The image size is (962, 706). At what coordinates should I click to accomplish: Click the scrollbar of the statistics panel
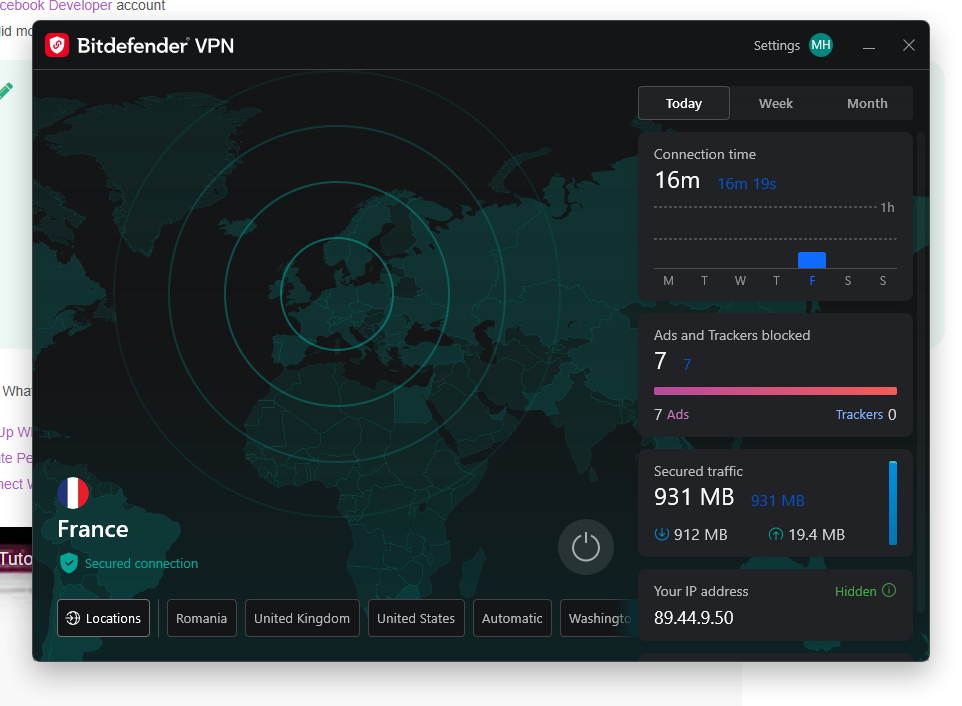(920, 371)
